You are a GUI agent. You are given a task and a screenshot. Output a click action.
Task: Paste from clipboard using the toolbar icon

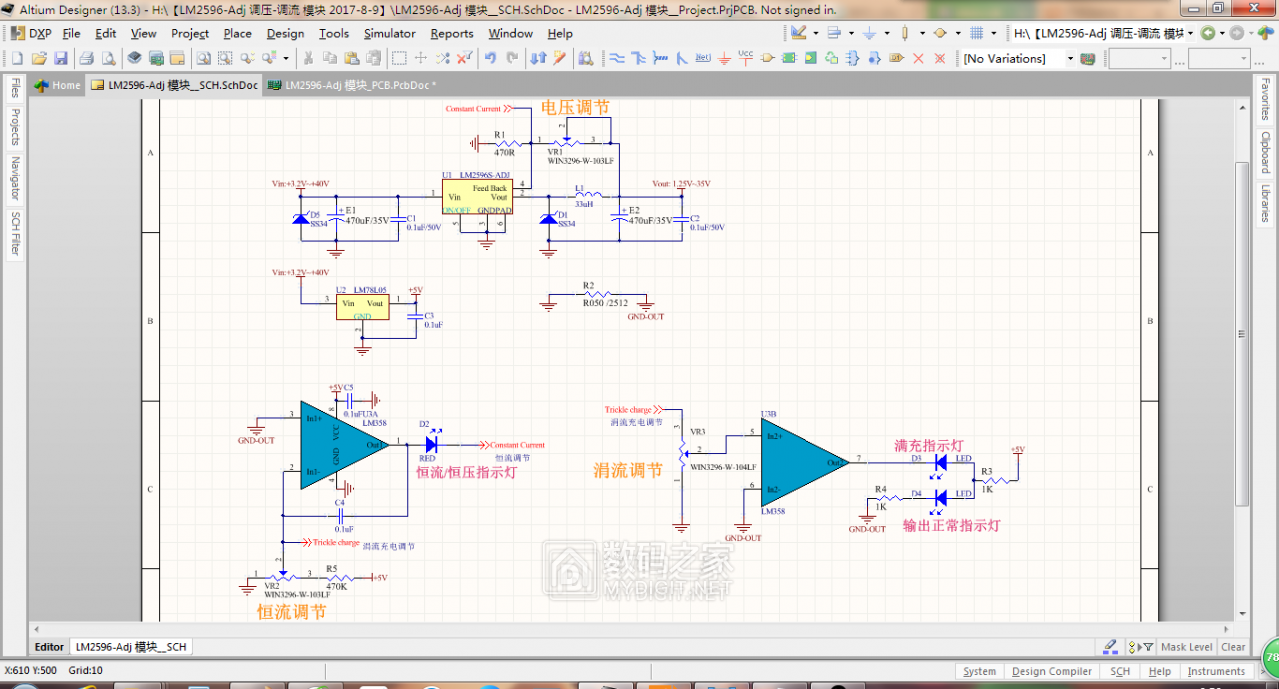pos(354,59)
